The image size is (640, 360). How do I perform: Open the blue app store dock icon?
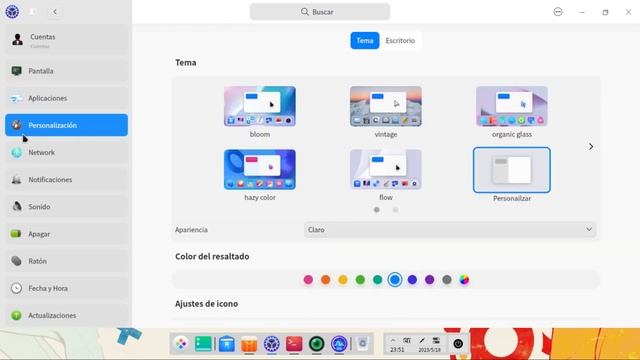227,344
